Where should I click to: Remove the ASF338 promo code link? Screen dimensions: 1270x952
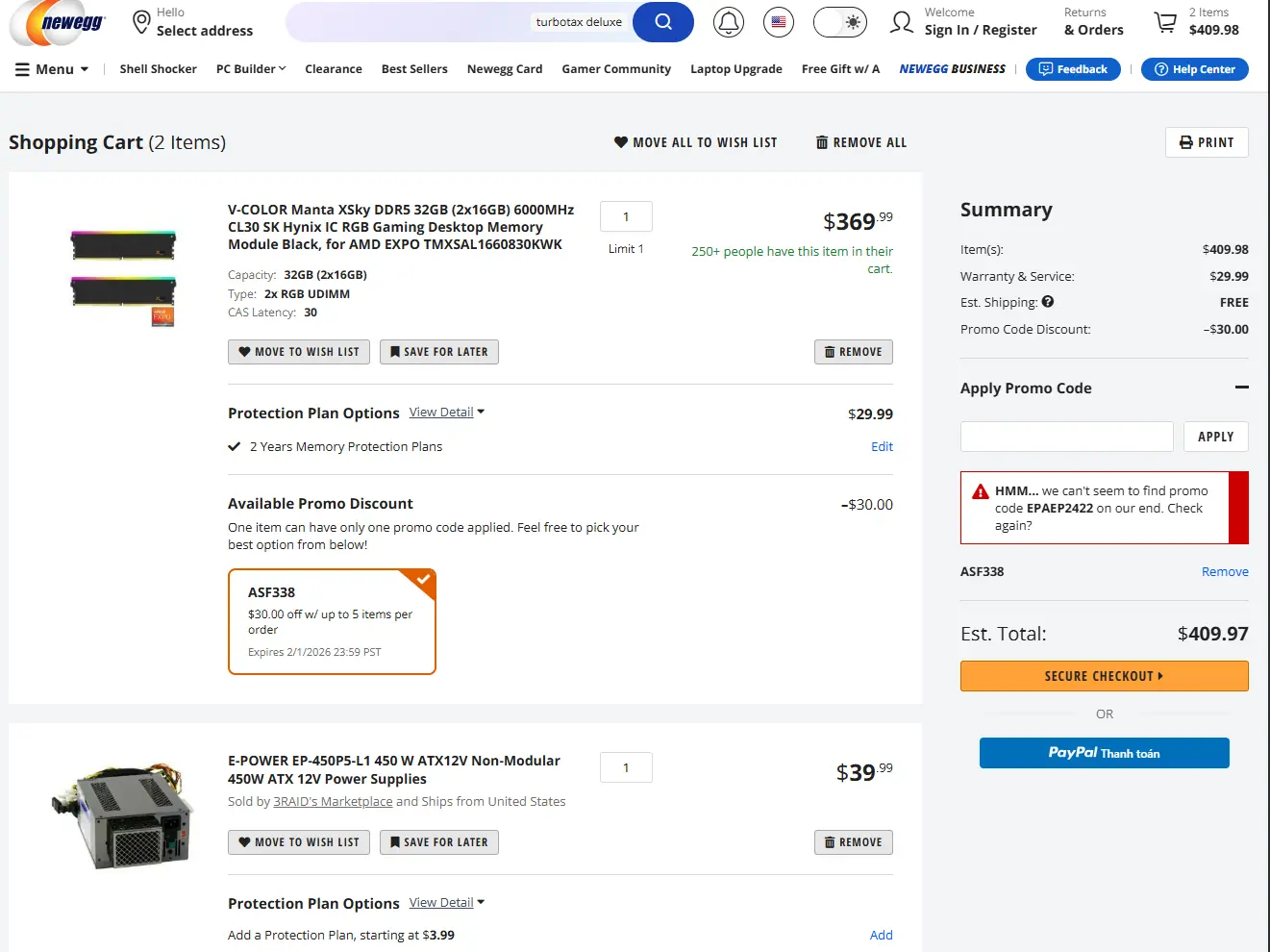(1225, 572)
